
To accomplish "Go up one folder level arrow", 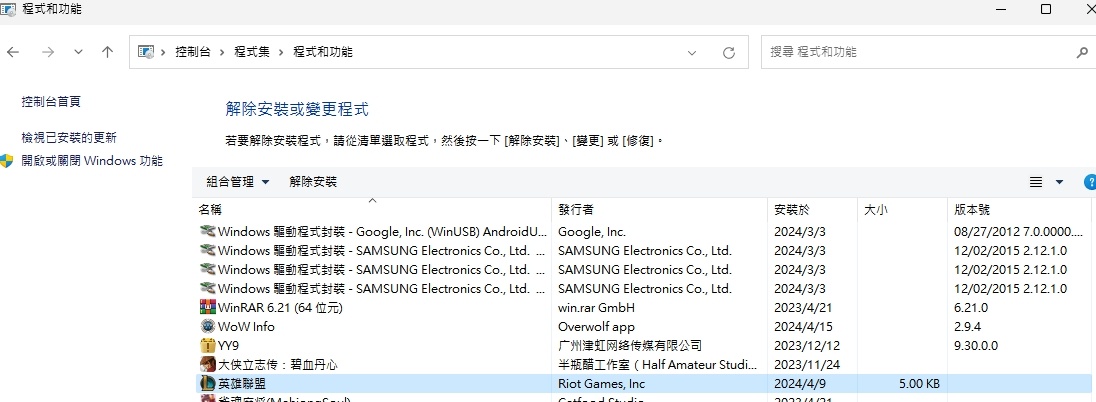I will pos(107,52).
